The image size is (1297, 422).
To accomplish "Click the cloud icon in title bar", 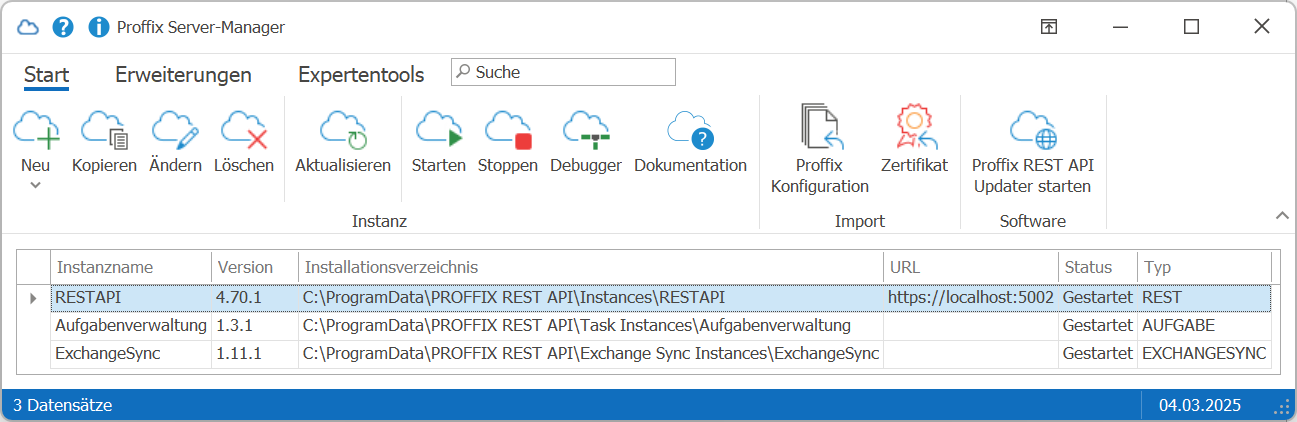I will pyautogui.click(x=28, y=27).
